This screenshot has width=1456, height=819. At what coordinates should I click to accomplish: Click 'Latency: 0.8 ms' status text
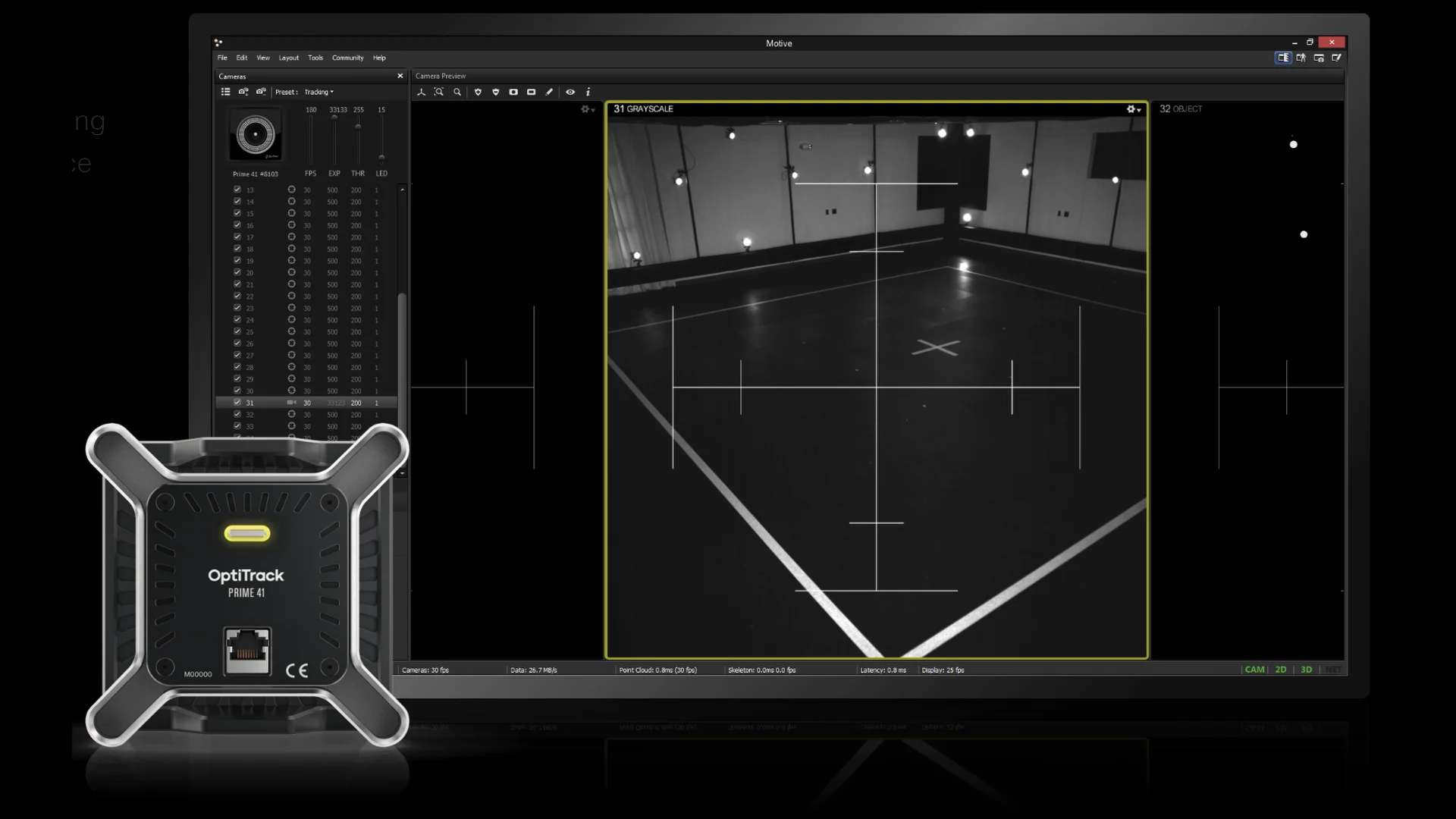coord(883,670)
